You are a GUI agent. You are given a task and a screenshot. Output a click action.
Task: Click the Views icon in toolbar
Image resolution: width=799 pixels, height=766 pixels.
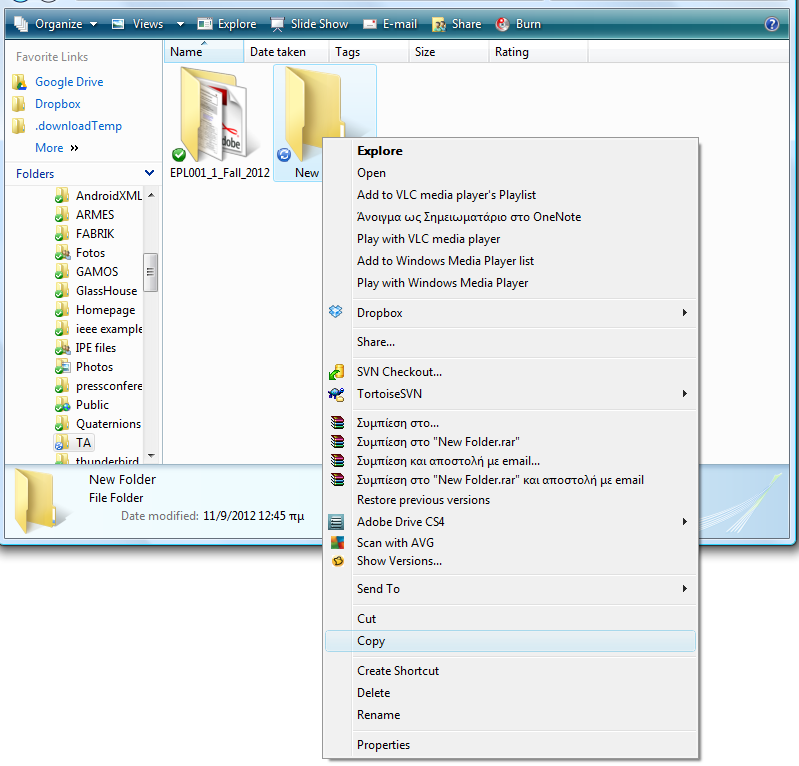click(x=118, y=24)
